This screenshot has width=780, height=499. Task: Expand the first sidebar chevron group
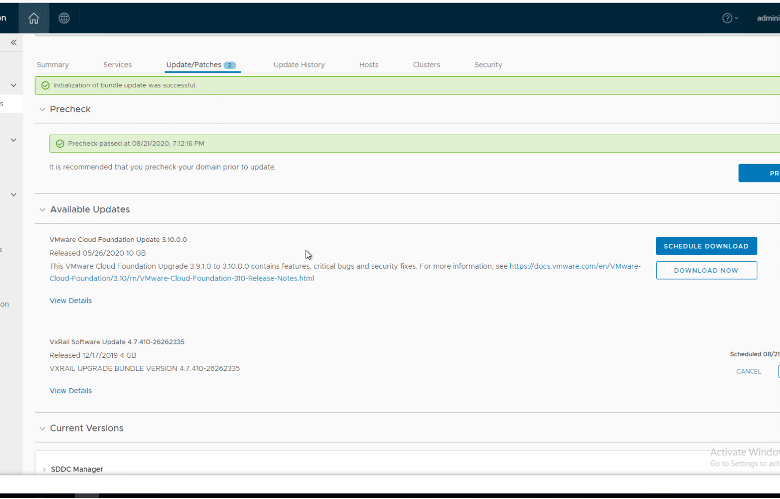(x=13, y=86)
